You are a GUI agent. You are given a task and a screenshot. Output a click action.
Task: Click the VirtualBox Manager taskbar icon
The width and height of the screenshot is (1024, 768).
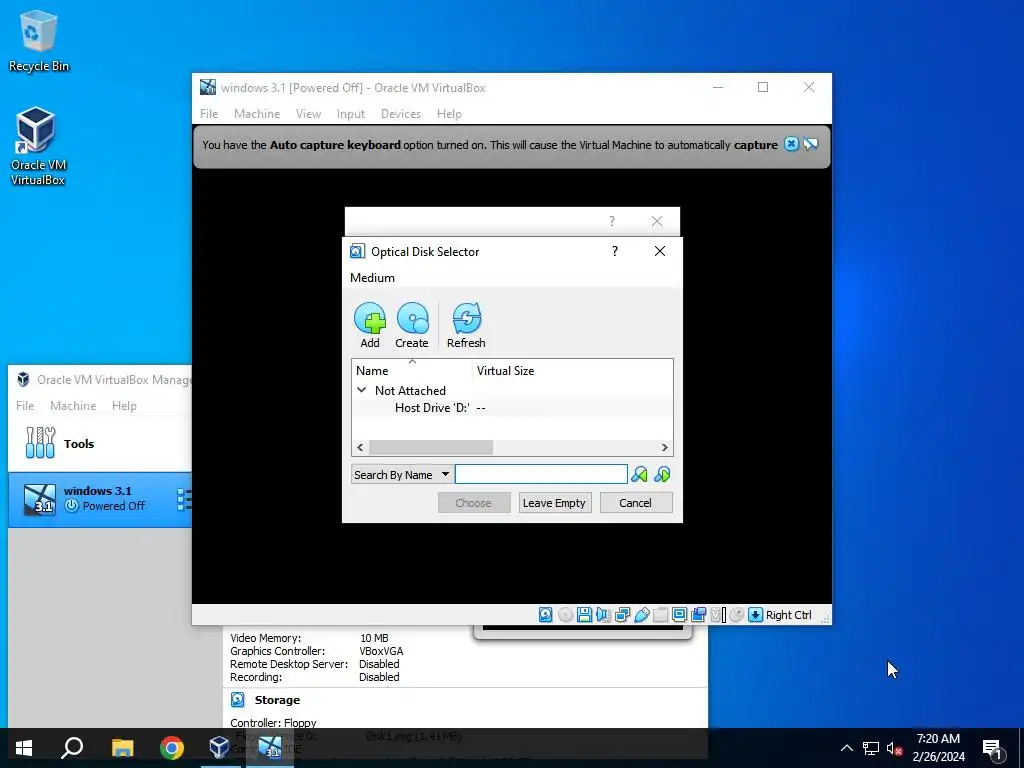pyautogui.click(x=219, y=748)
